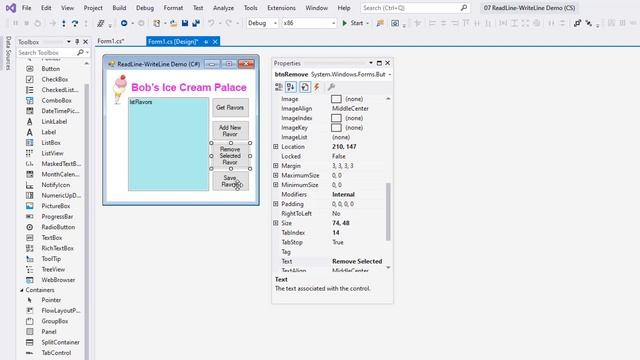This screenshot has width=640, height=360.
Task: Open the File menu
Action: [x=27, y=8]
